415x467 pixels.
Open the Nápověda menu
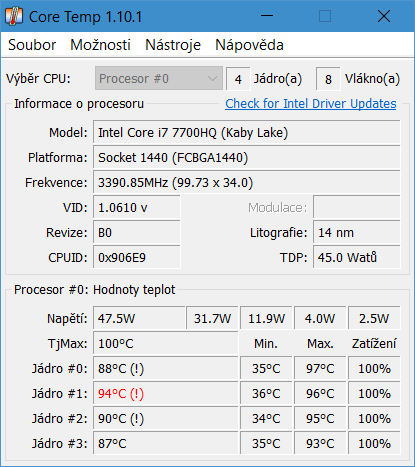pos(249,45)
